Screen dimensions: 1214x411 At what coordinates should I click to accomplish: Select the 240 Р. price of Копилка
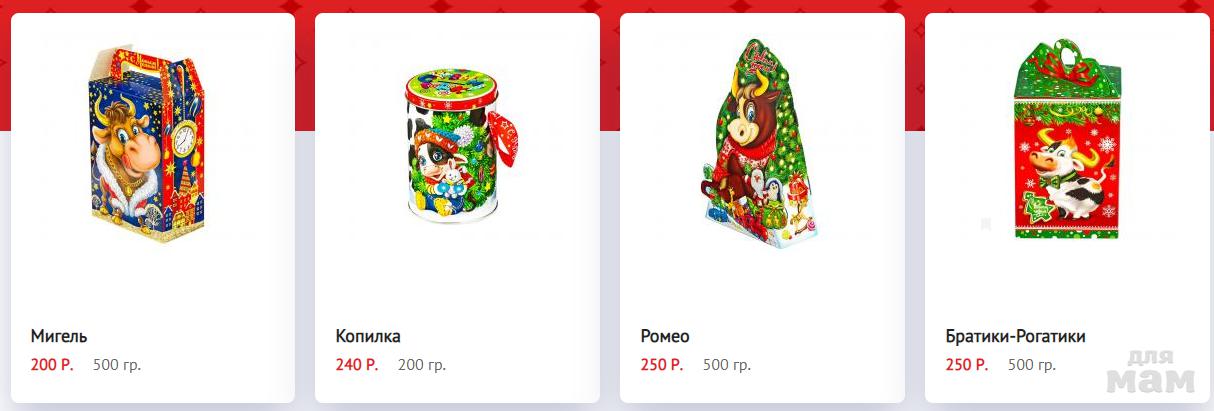(x=357, y=365)
